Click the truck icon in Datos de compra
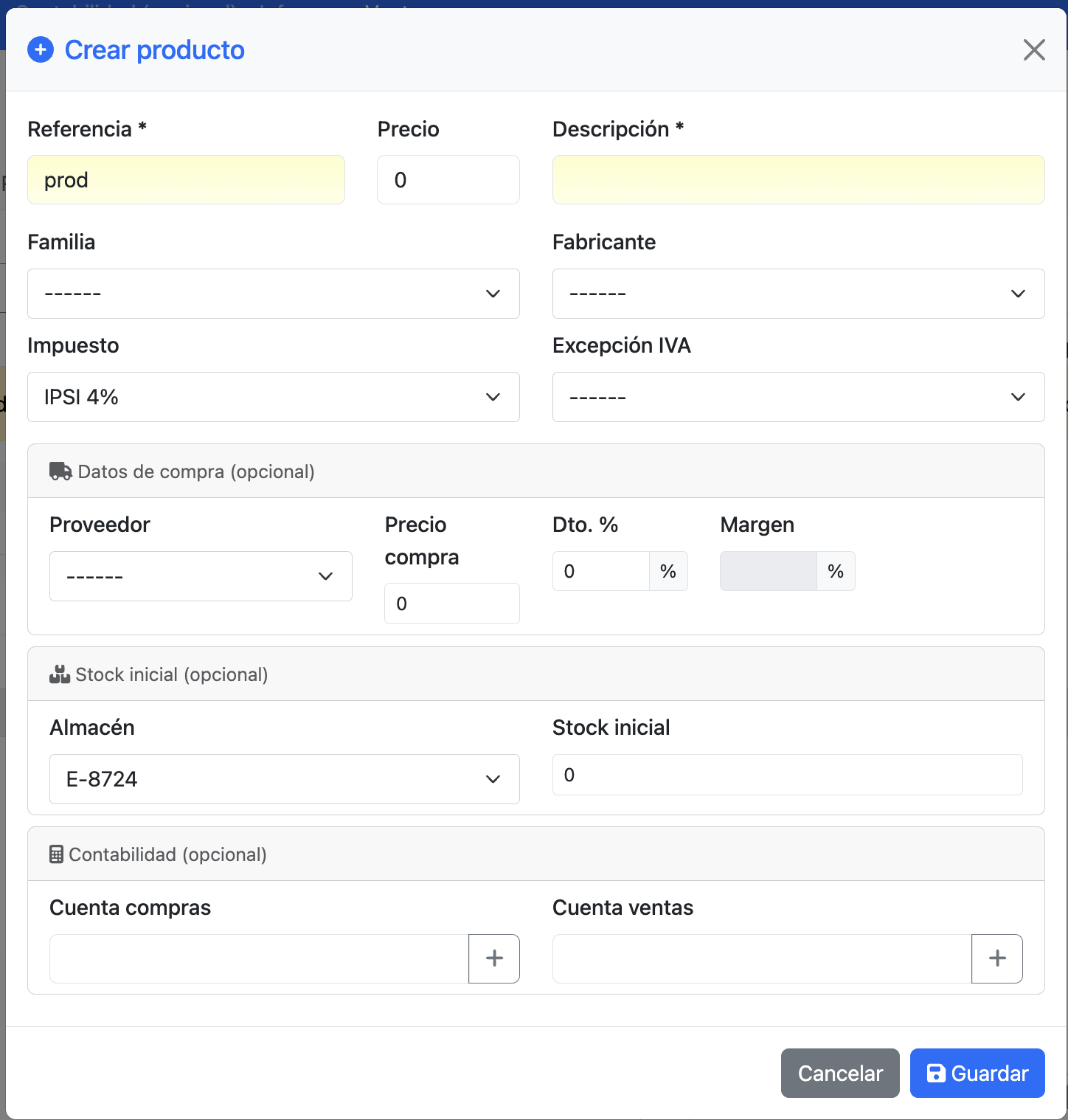The image size is (1068, 1120). 60,471
